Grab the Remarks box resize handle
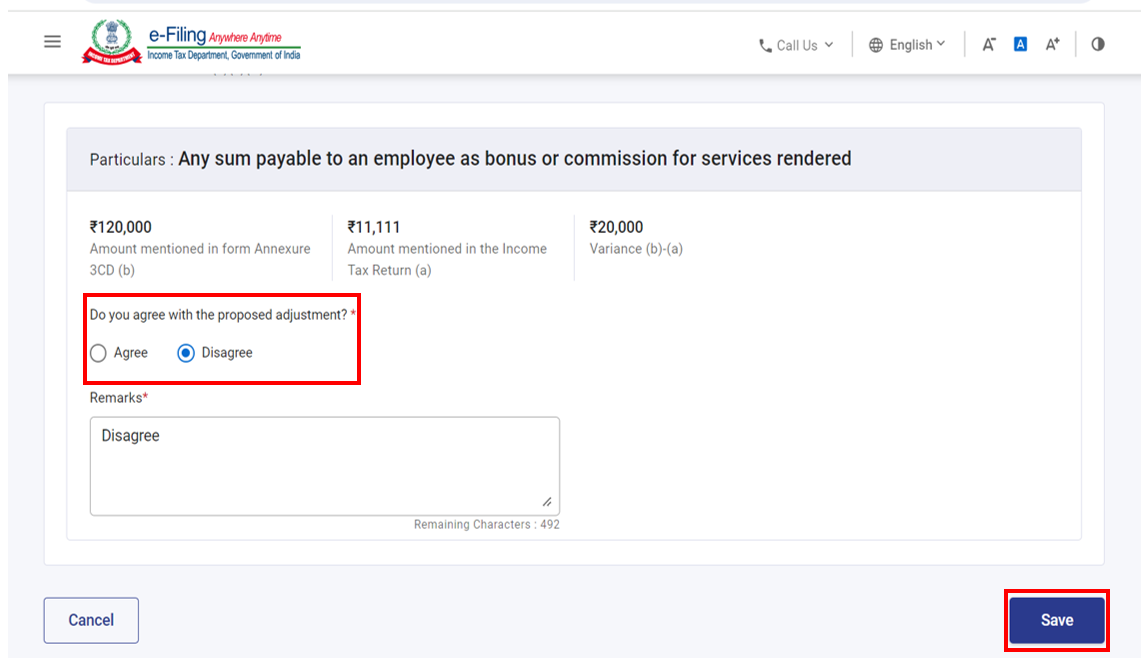Screen dimensions: 1141x658 pyautogui.click(x=547, y=502)
